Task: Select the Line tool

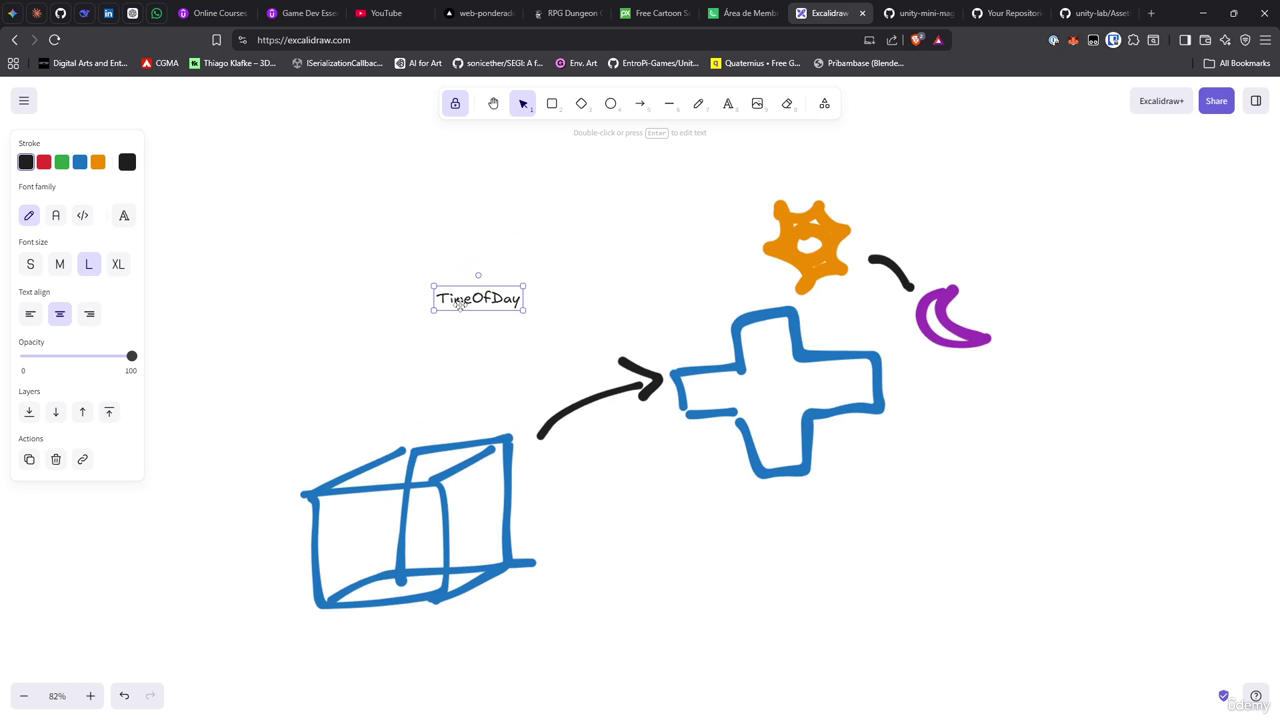Action: tap(670, 103)
